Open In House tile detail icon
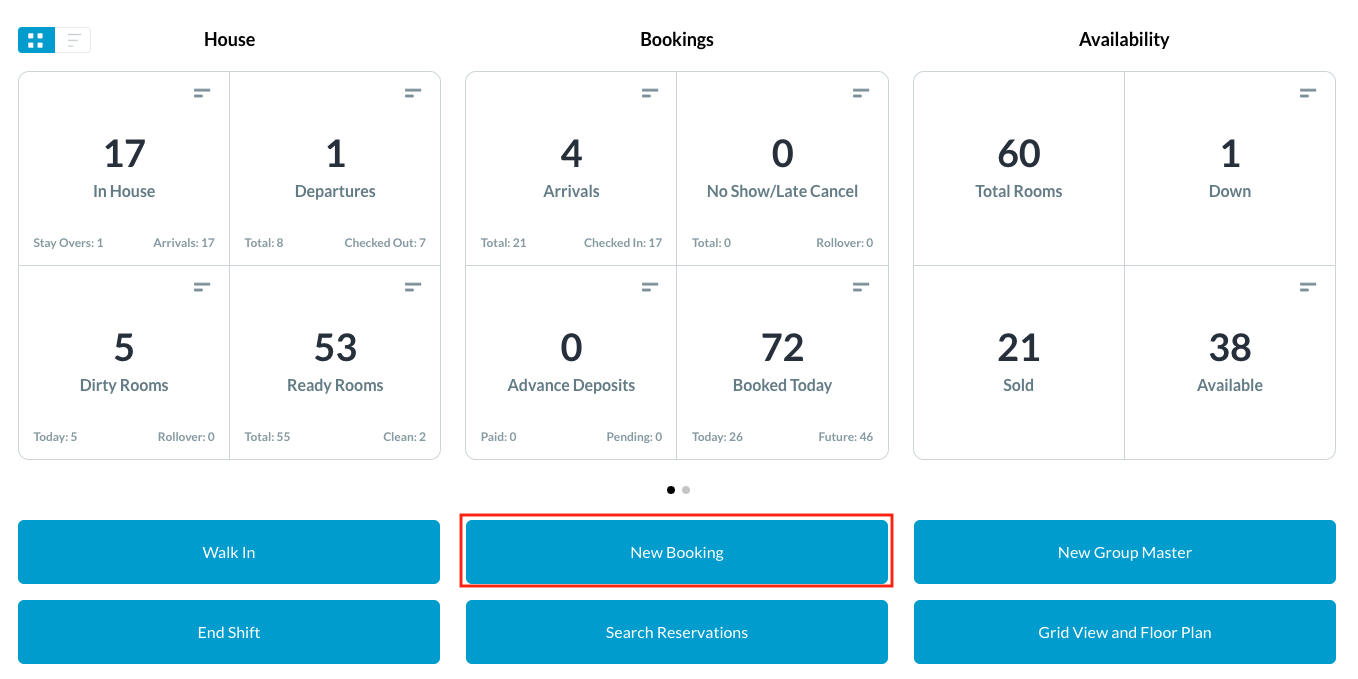The image size is (1358, 679). [x=202, y=93]
